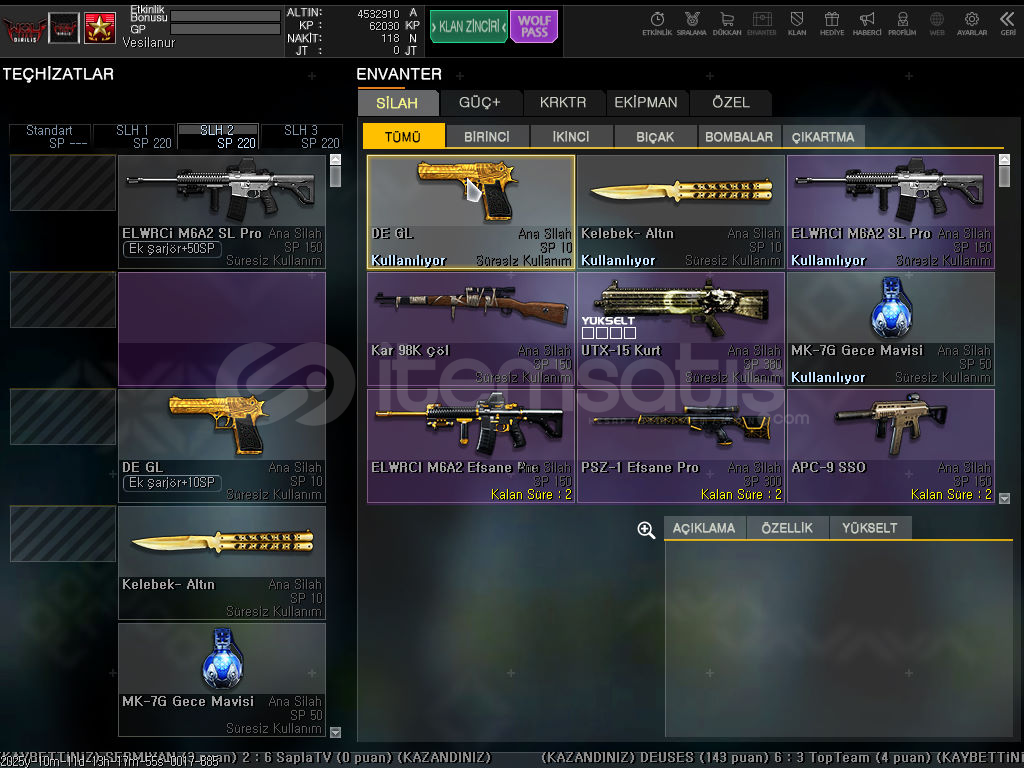The width and height of the screenshot is (1024, 768).
Task: Switch to the SİLAH inventory tab
Action: coord(397,103)
